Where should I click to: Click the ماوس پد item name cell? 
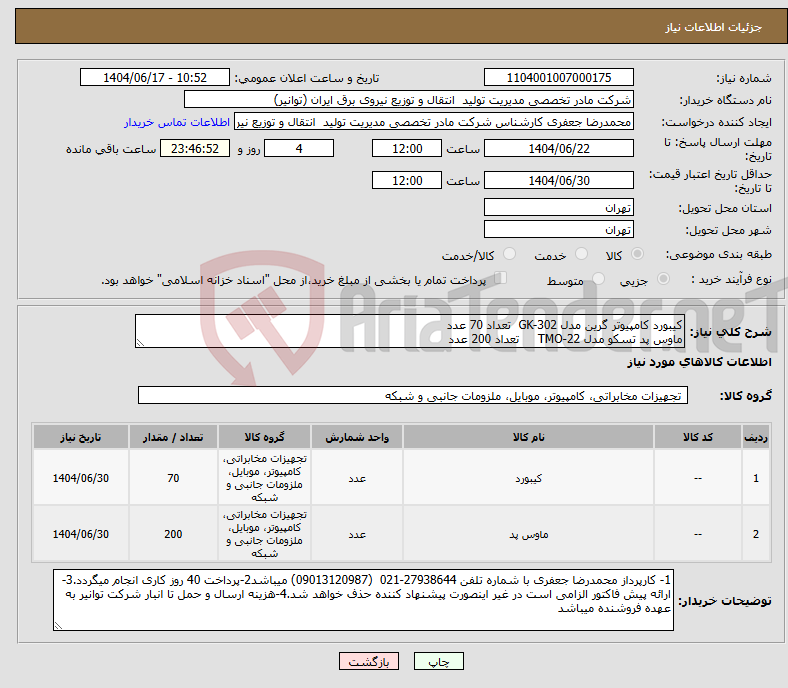click(x=528, y=534)
